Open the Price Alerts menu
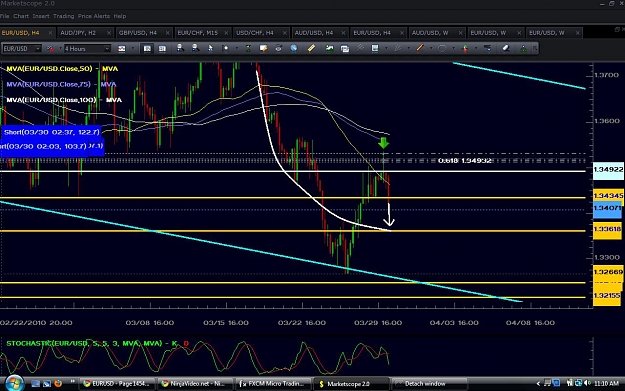 (x=94, y=16)
